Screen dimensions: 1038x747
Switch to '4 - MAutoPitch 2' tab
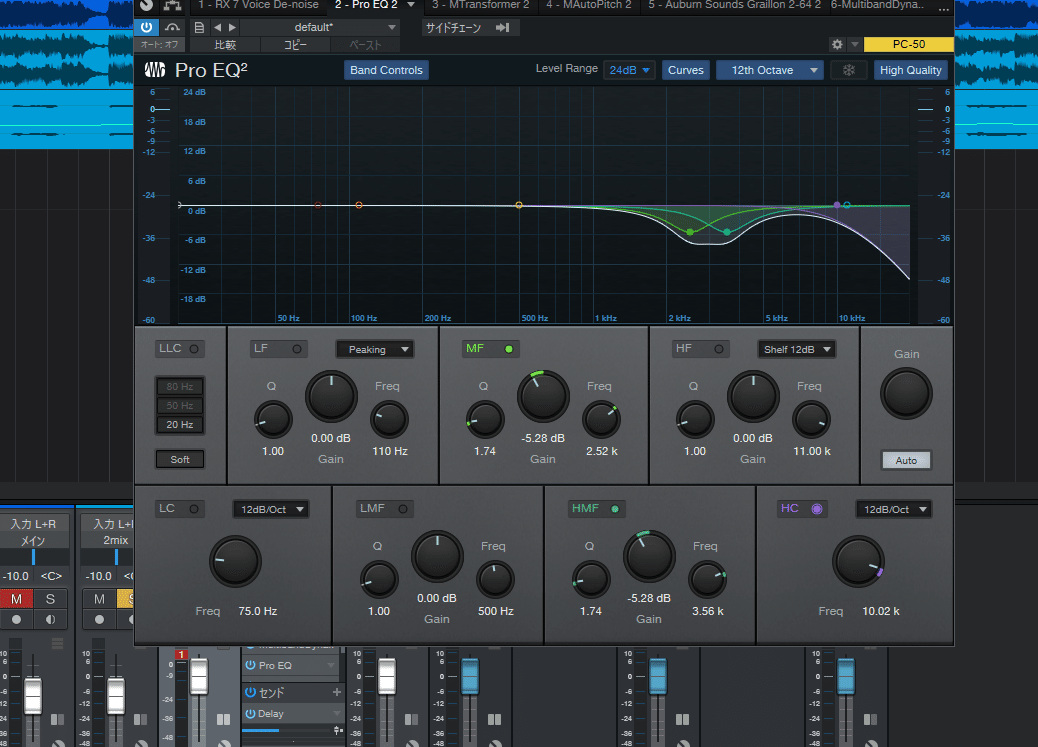click(x=589, y=5)
